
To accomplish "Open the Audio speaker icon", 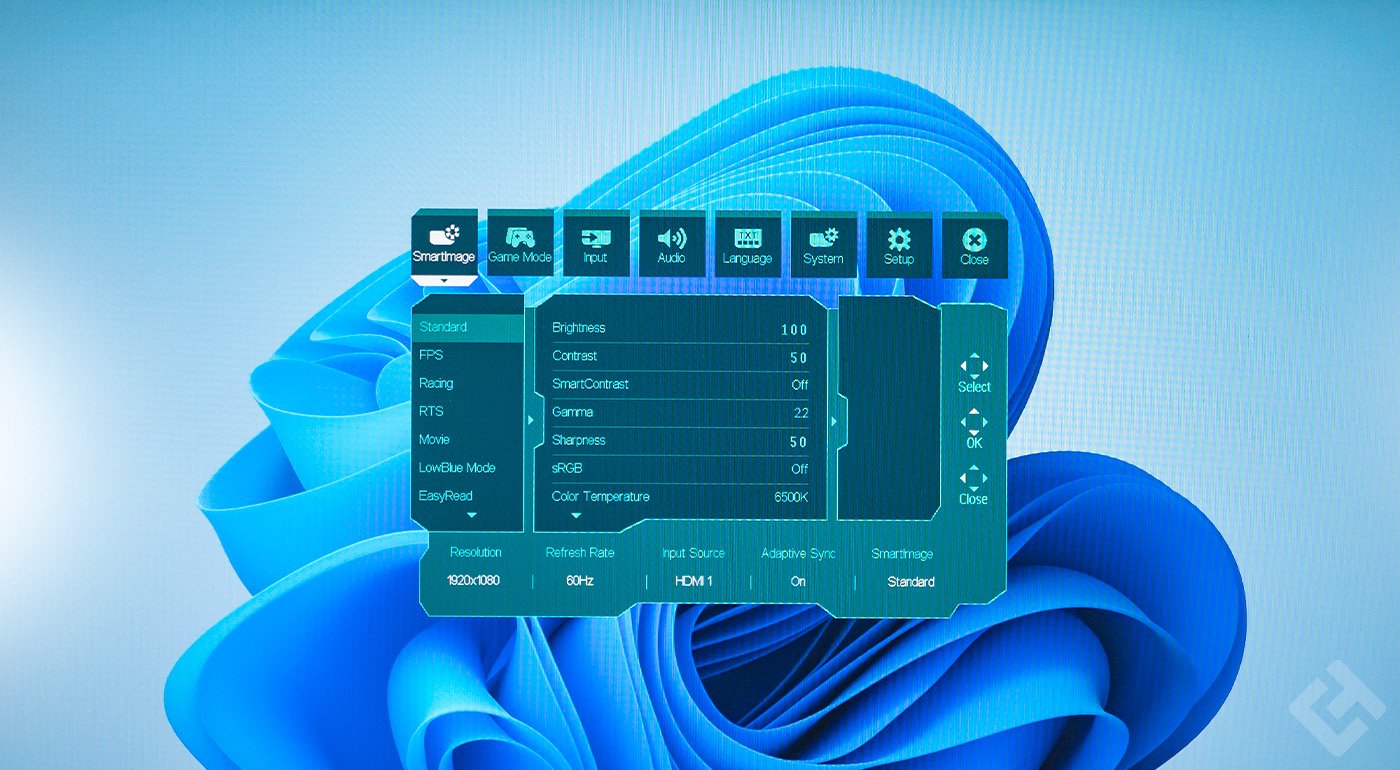I will click(671, 238).
